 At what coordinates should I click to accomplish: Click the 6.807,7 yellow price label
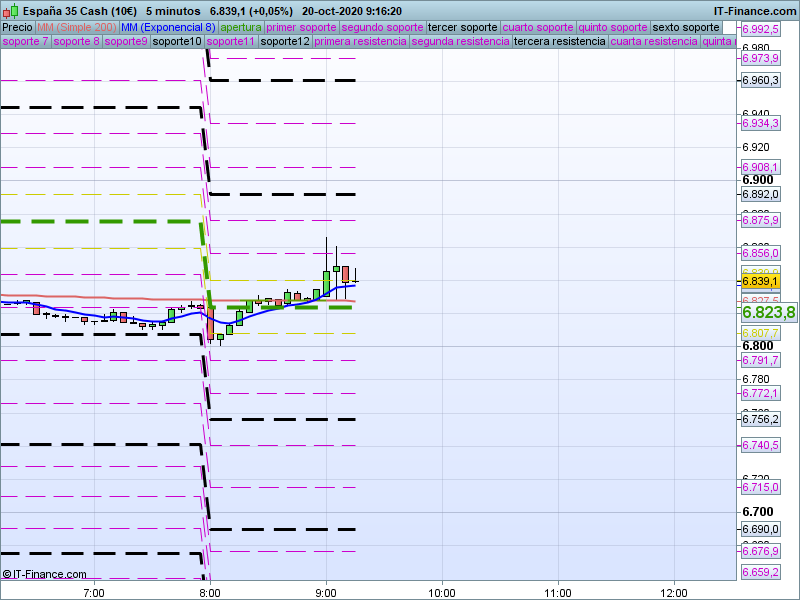pos(760,333)
